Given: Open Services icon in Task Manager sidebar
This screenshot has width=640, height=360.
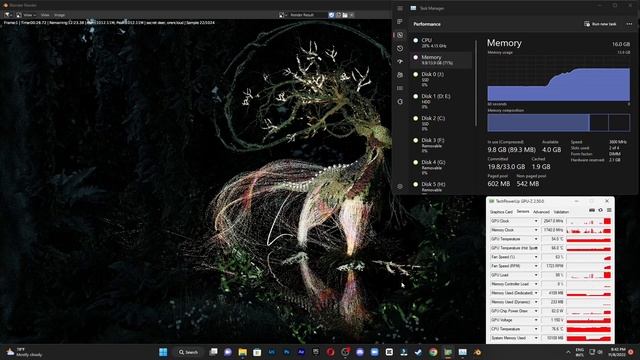Looking at the screenshot, I should [400, 101].
